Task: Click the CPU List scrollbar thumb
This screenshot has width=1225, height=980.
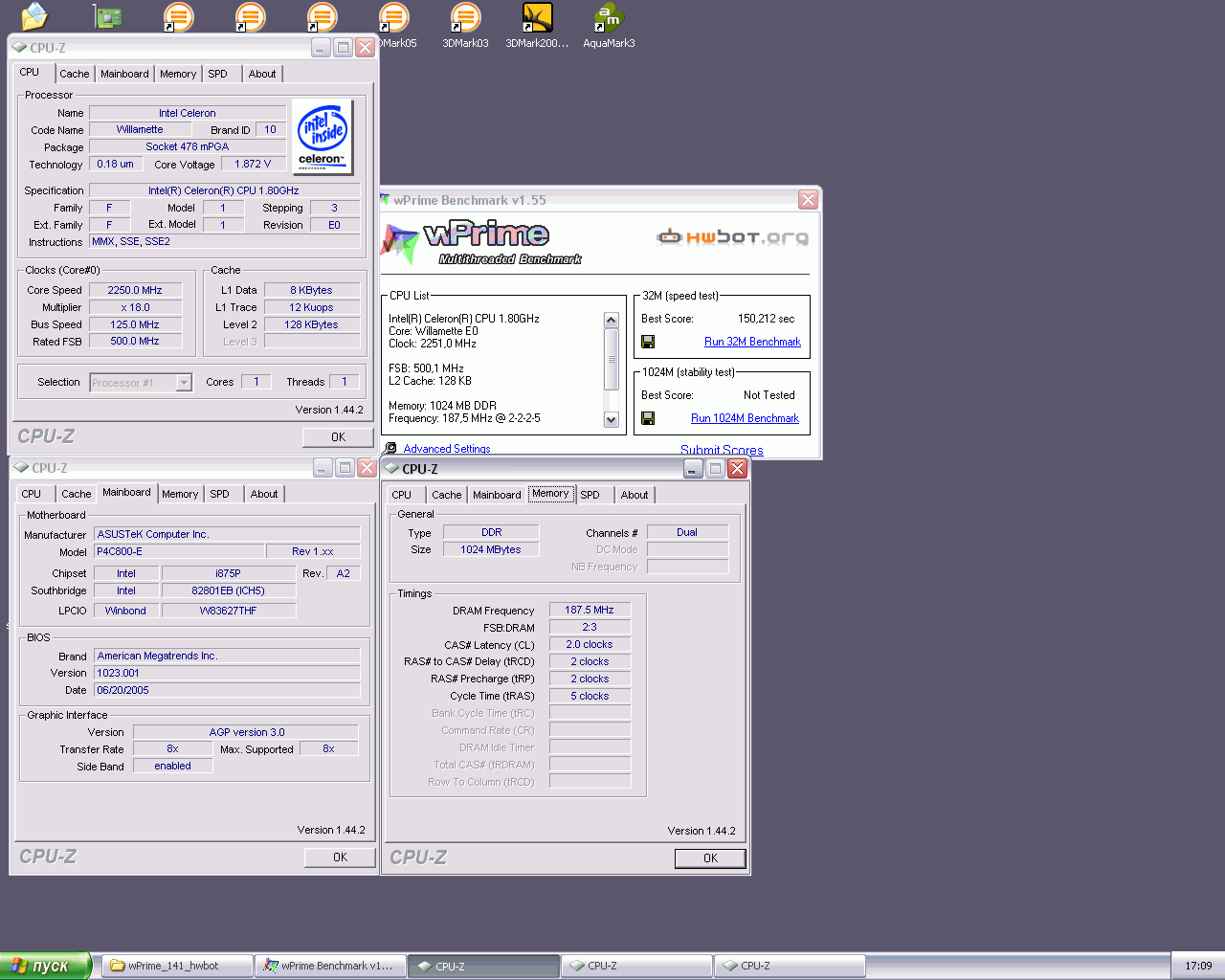Action: coord(612,359)
